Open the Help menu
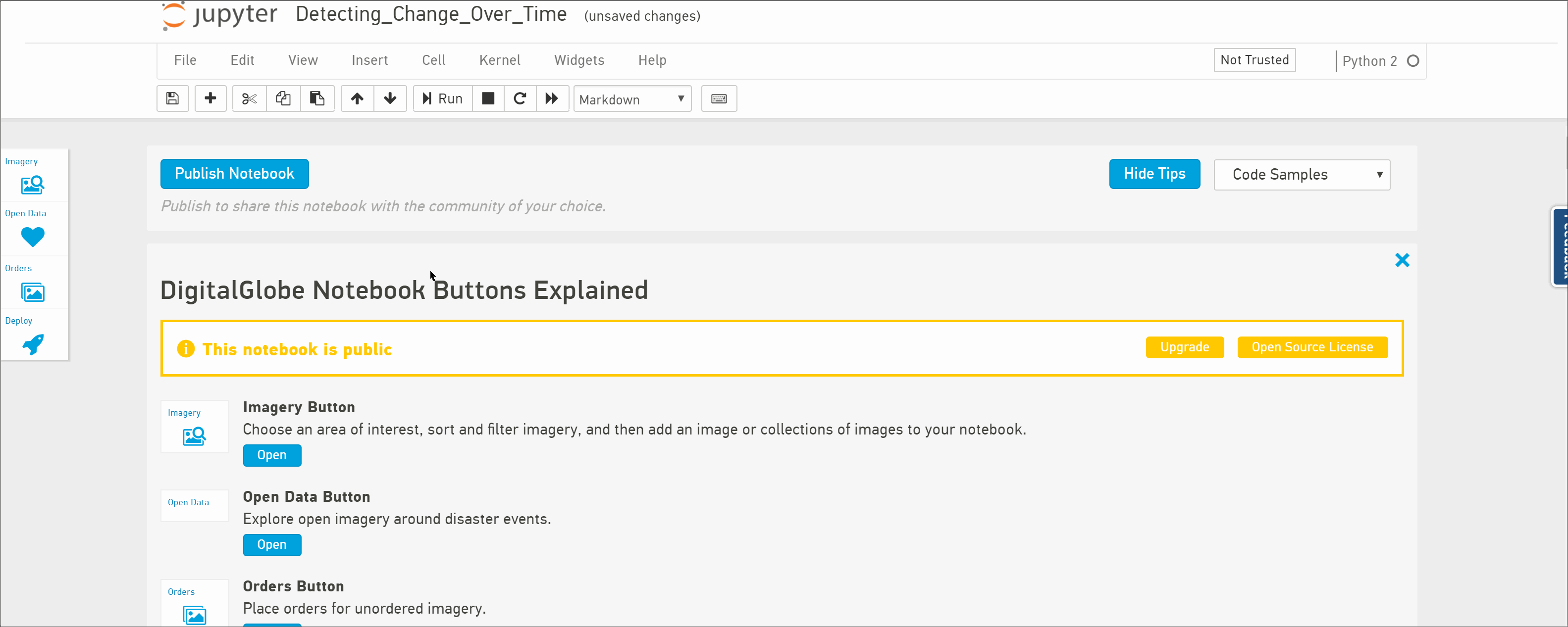 click(652, 60)
